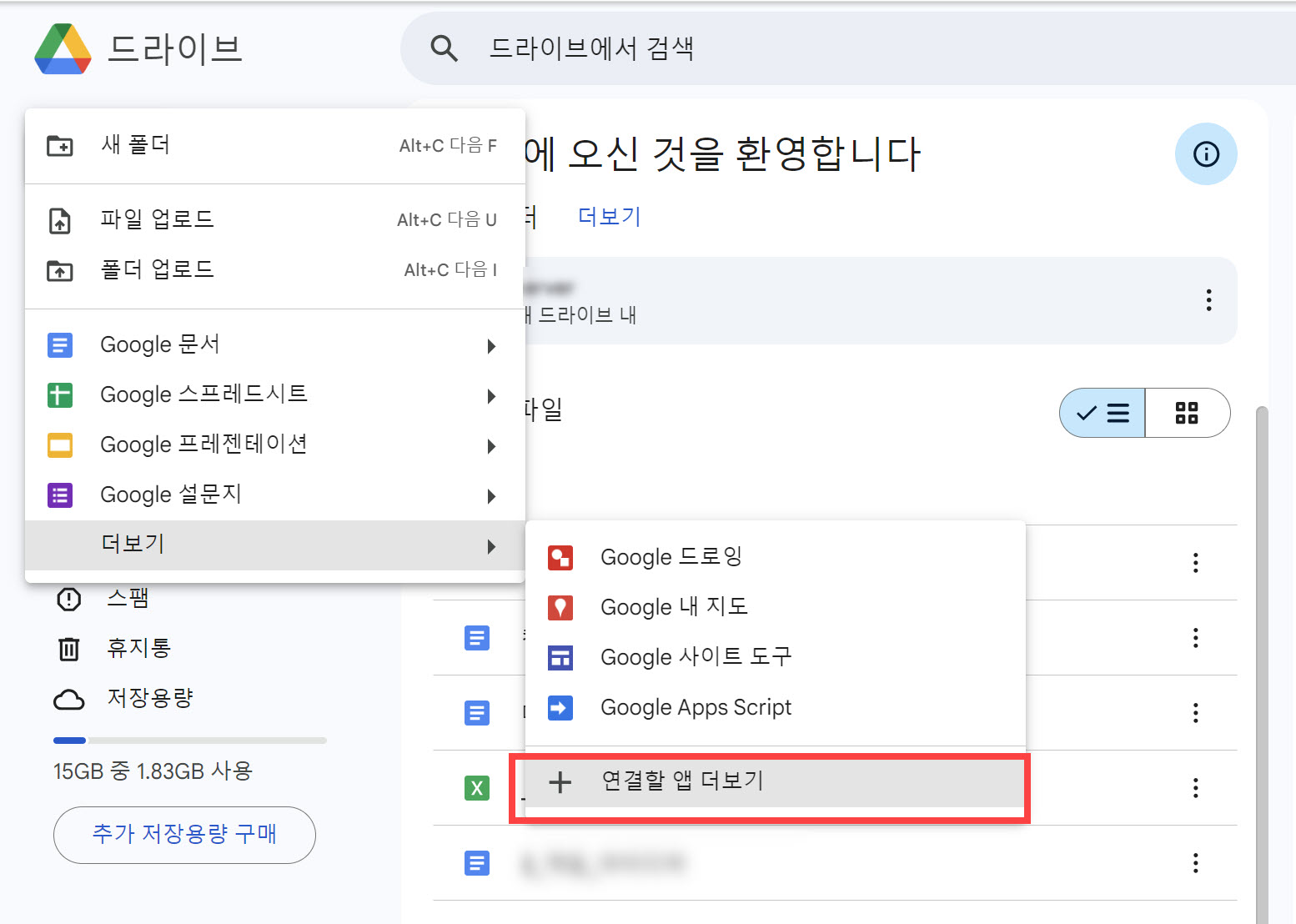Select 새 폴더 menu entry
Screen dimensions: 1296x924
[x=275, y=145]
